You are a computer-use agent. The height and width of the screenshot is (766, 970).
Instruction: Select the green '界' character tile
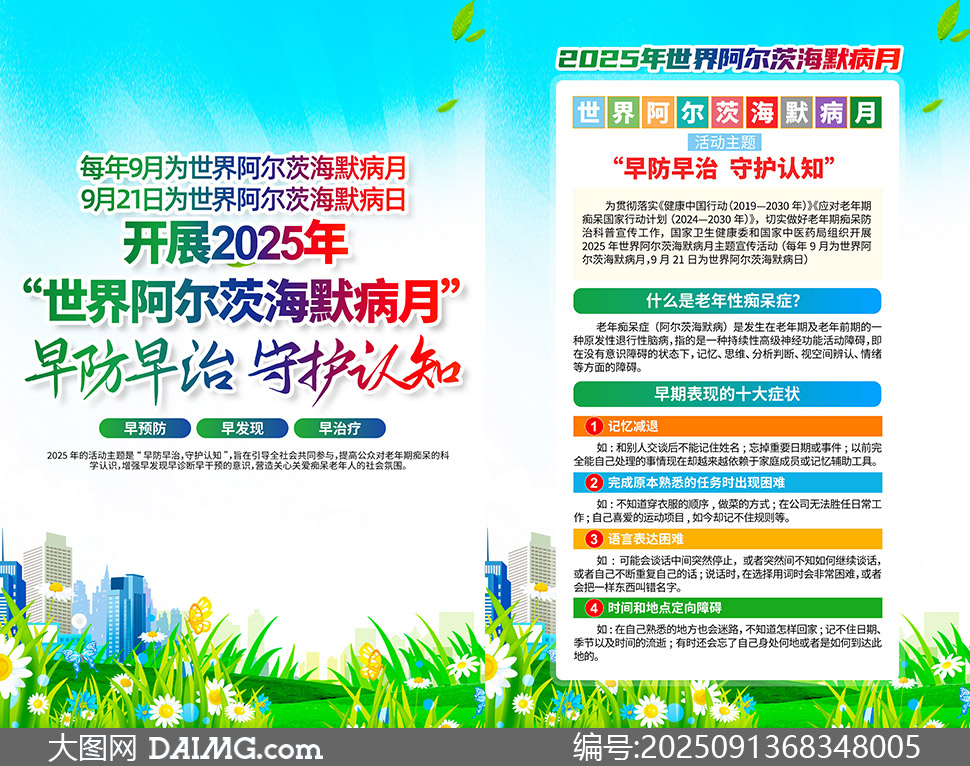pos(623,113)
